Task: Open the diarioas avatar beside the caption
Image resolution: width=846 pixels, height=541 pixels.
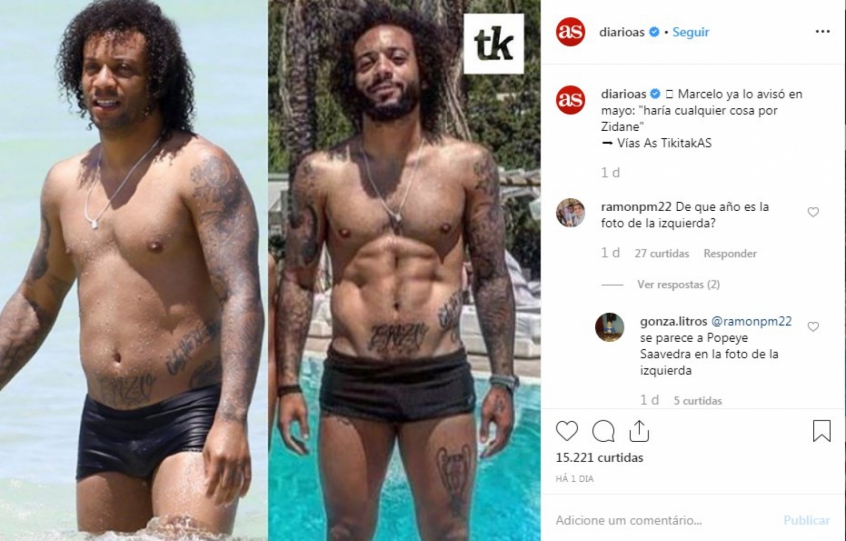Action: tap(570, 100)
